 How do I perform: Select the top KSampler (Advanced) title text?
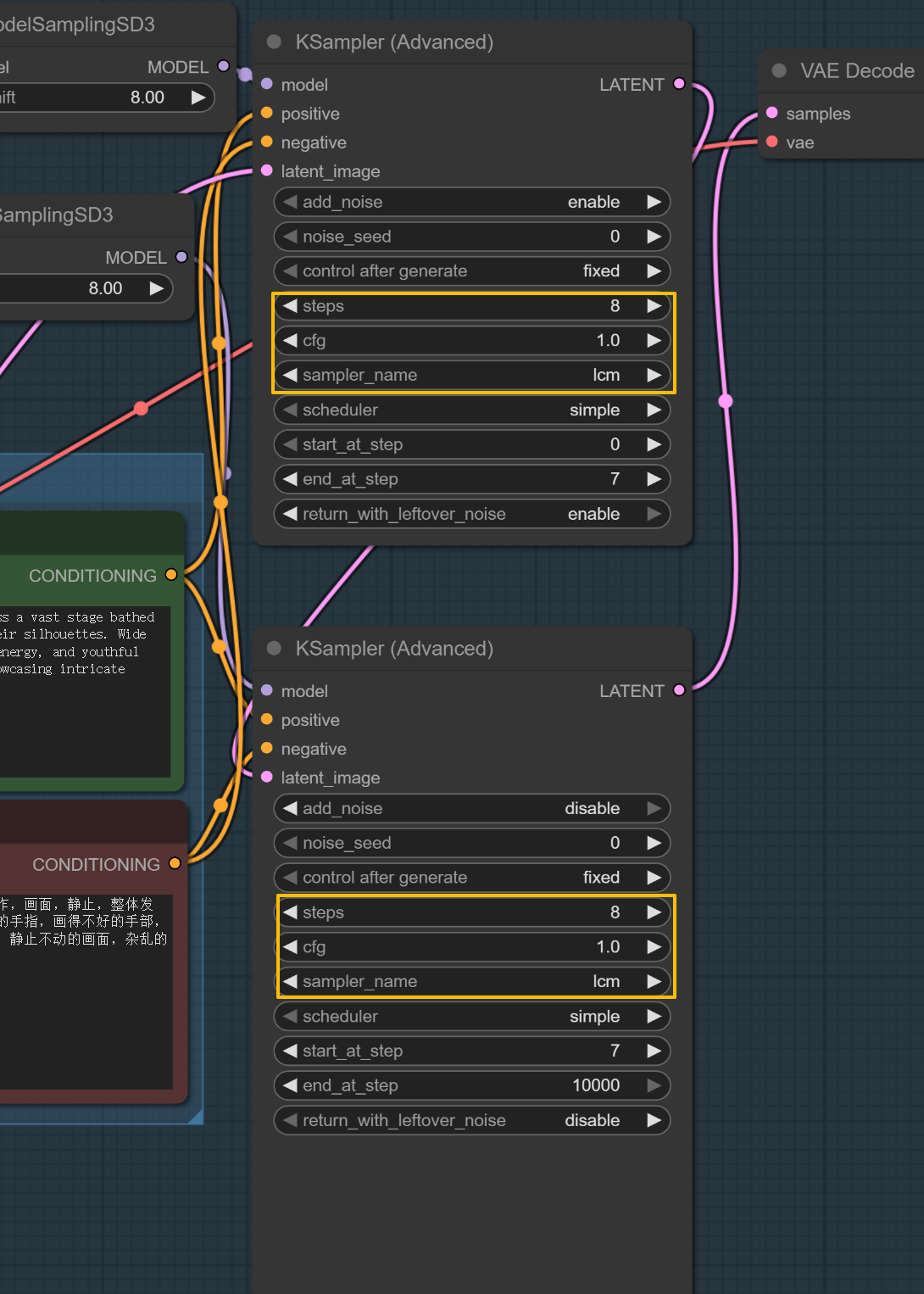(394, 42)
